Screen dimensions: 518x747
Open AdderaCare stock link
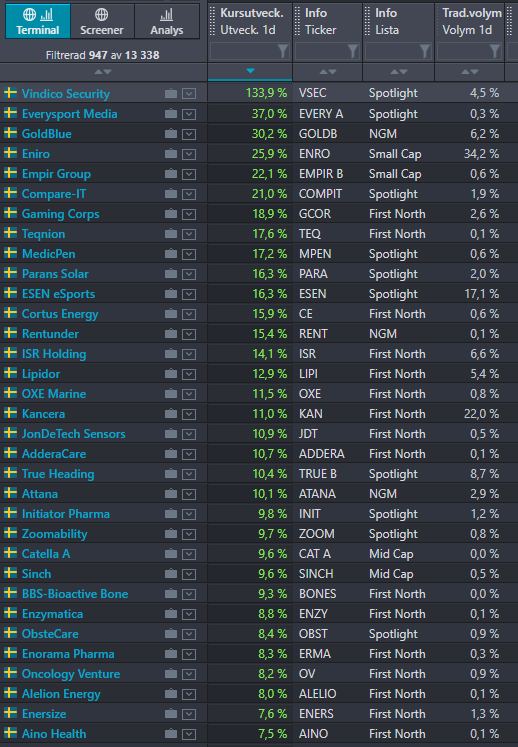point(54,454)
